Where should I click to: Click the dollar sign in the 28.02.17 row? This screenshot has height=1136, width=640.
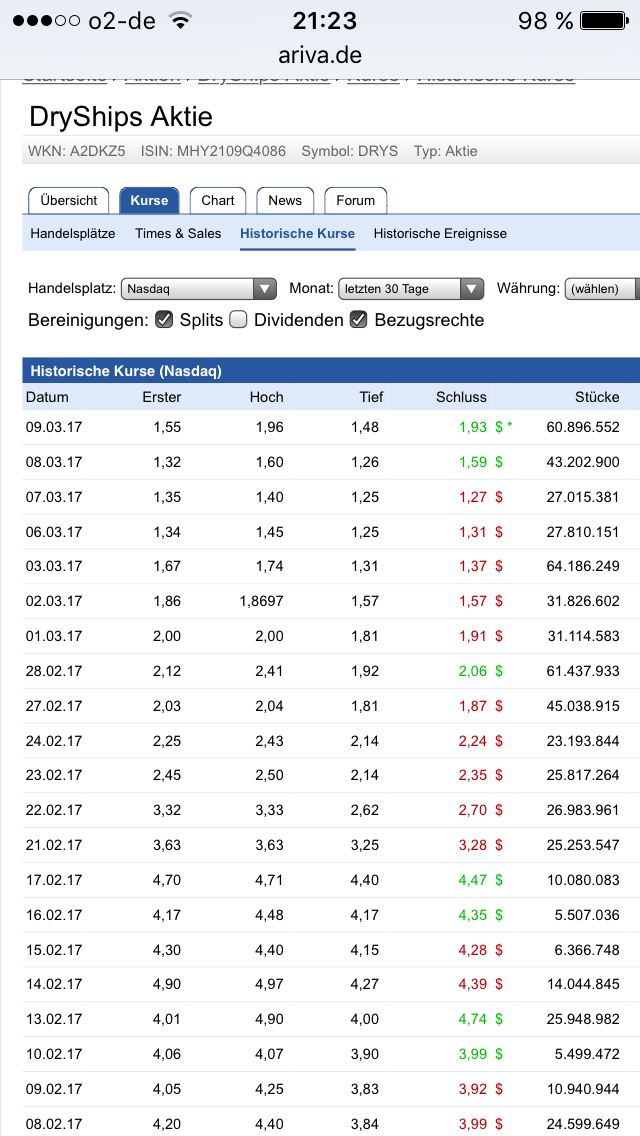tap(498, 671)
